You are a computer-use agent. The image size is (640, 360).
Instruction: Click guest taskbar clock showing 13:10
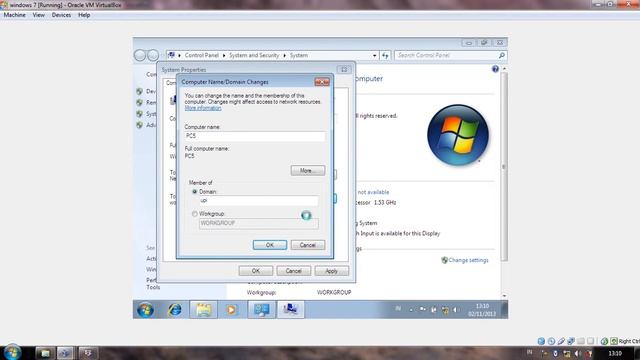click(x=482, y=310)
